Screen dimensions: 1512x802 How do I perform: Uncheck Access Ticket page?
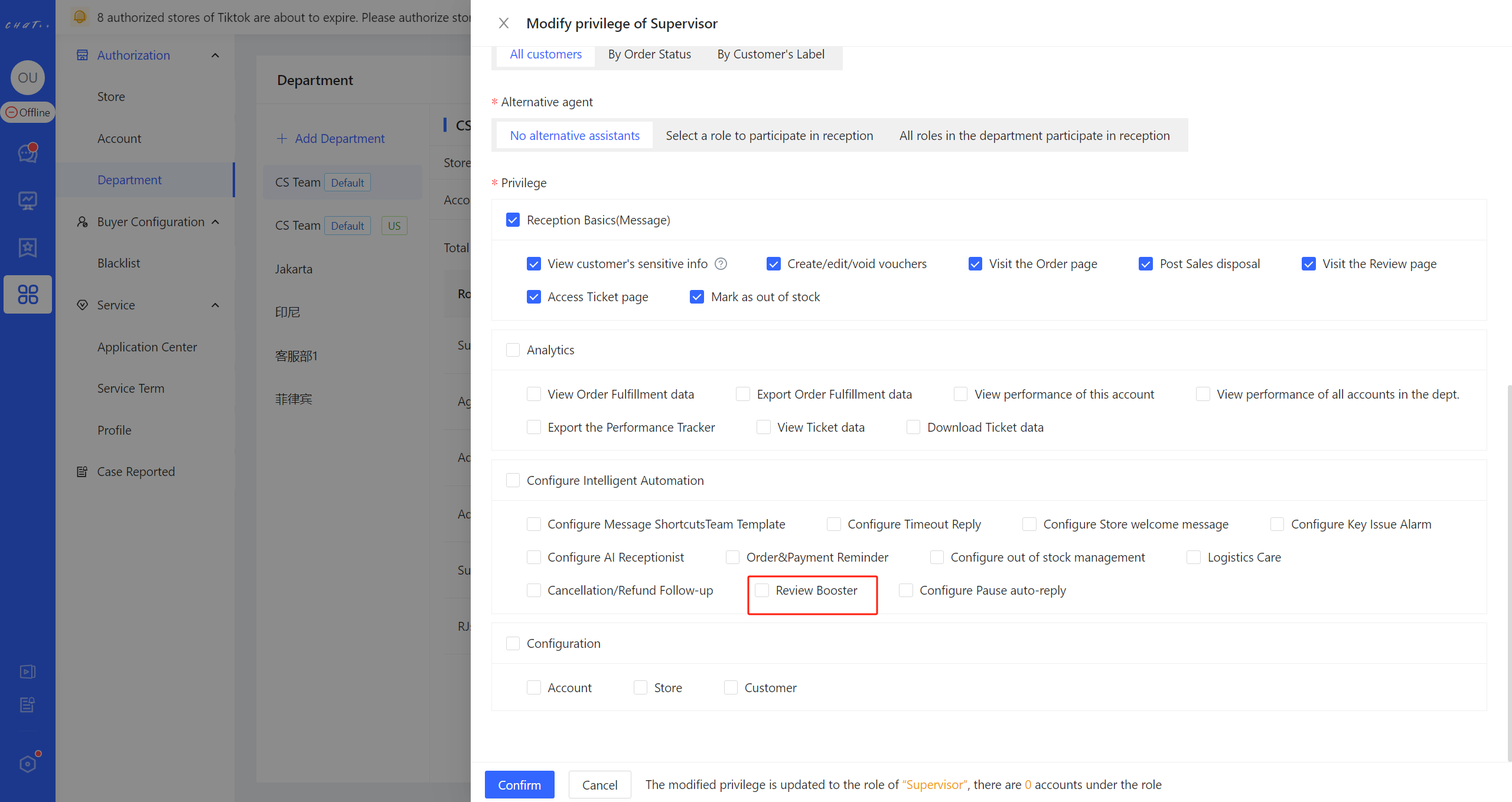point(533,296)
